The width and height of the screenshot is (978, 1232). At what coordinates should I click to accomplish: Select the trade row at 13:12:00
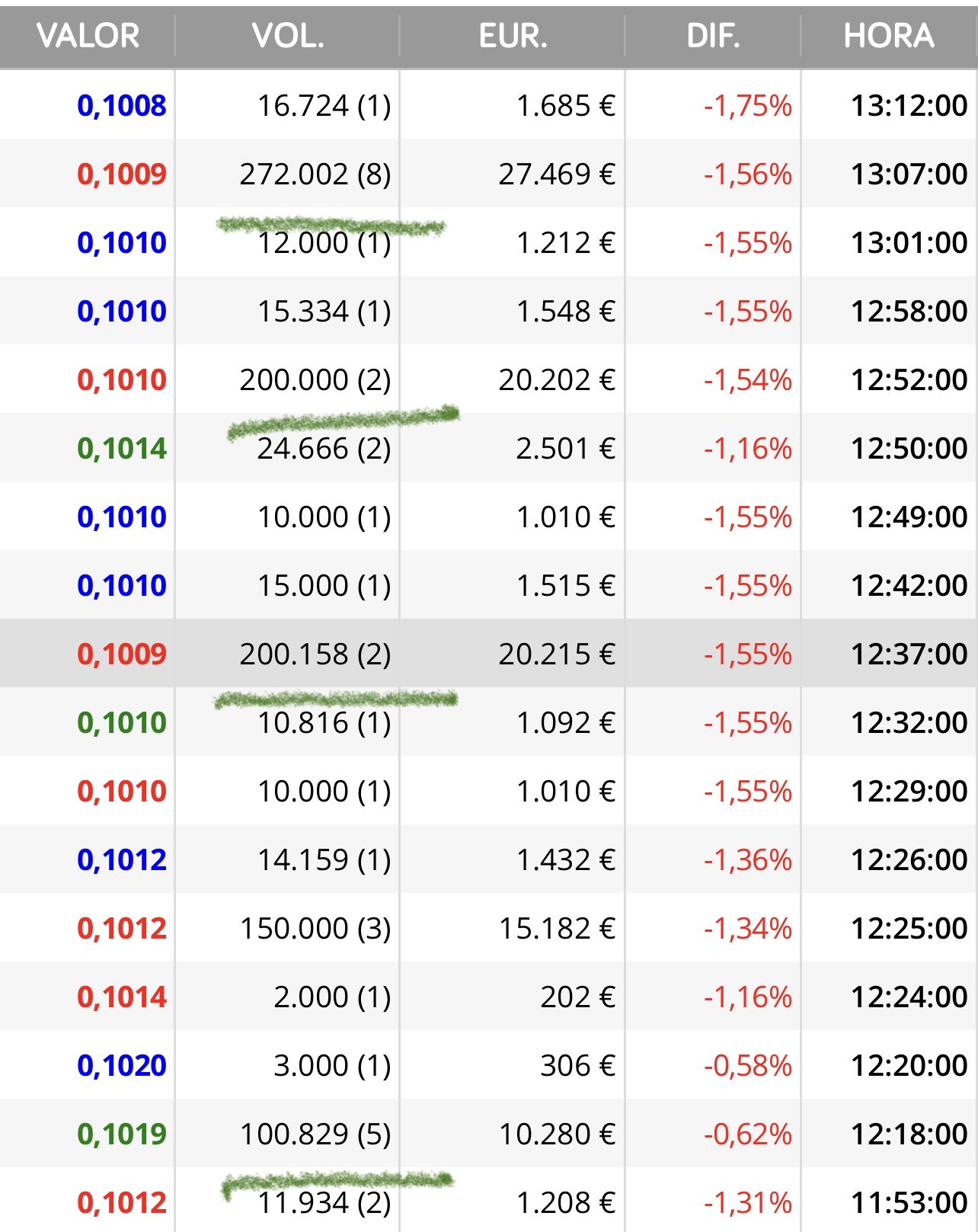coord(489,105)
